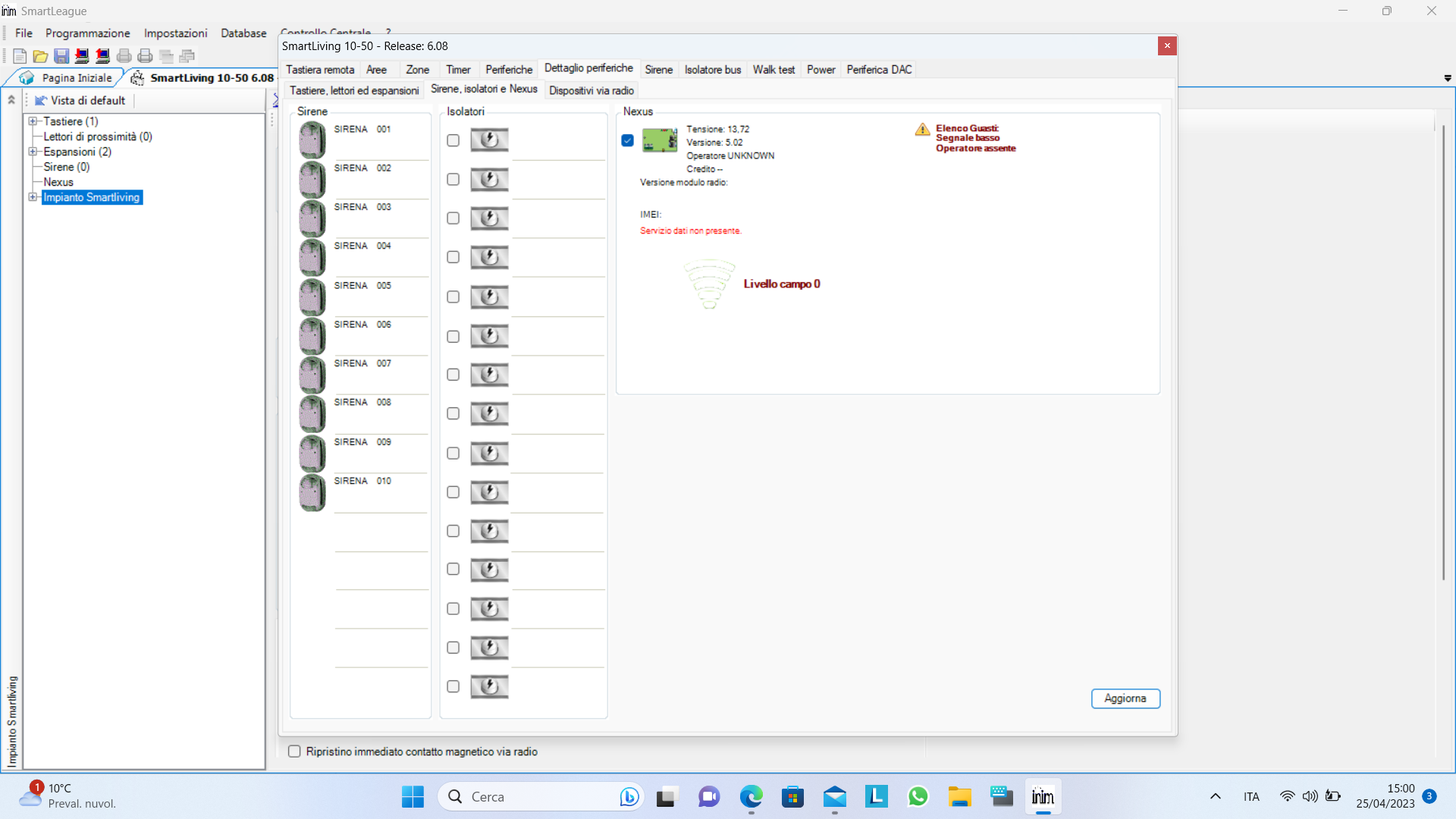Open WhatsApp from the taskbar

click(918, 797)
